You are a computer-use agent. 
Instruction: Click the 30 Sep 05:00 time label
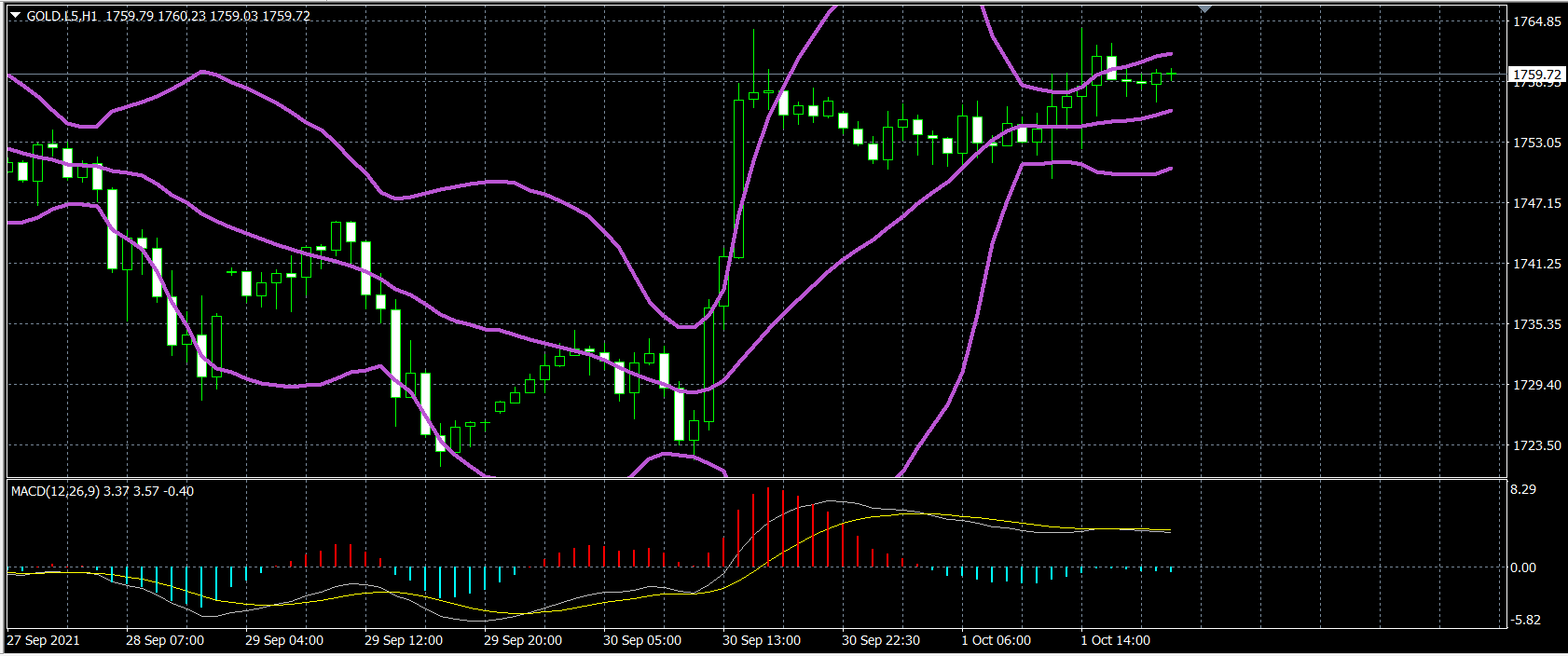click(642, 640)
